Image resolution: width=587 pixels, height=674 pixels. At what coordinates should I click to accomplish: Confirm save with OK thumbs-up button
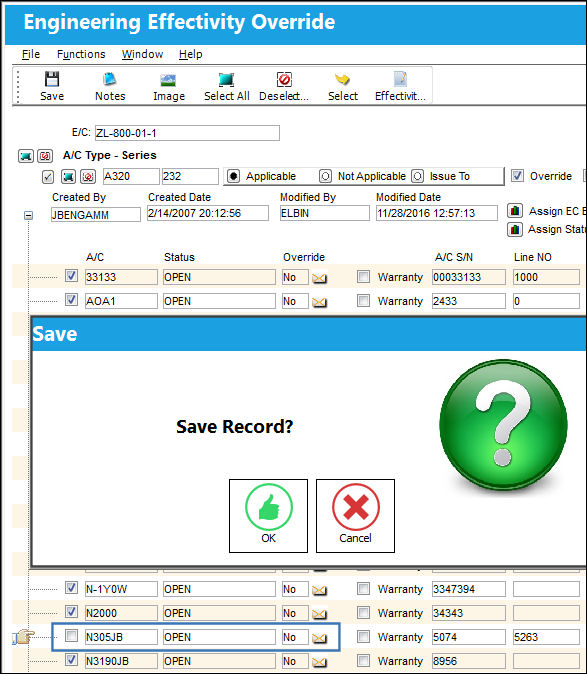[269, 516]
